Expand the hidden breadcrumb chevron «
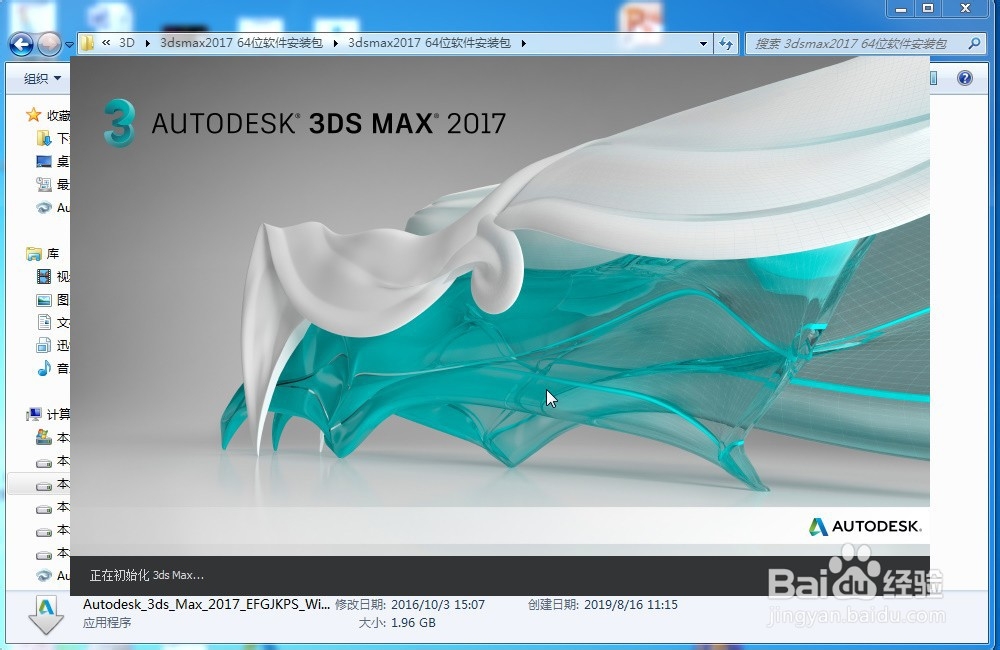The height and width of the screenshot is (650, 1000). click(106, 43)
